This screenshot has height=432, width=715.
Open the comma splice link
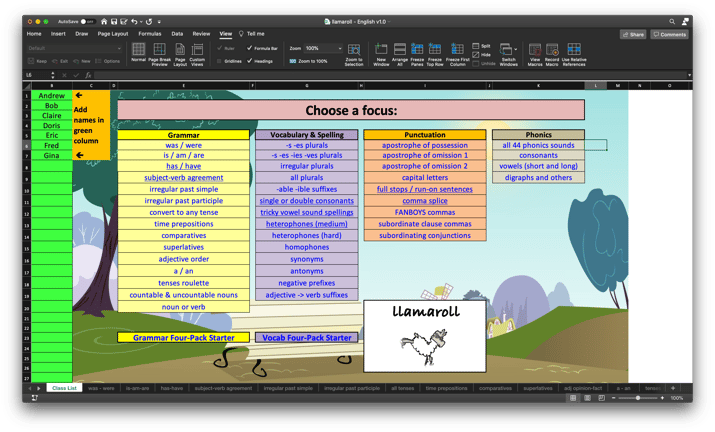coord(425,201)
